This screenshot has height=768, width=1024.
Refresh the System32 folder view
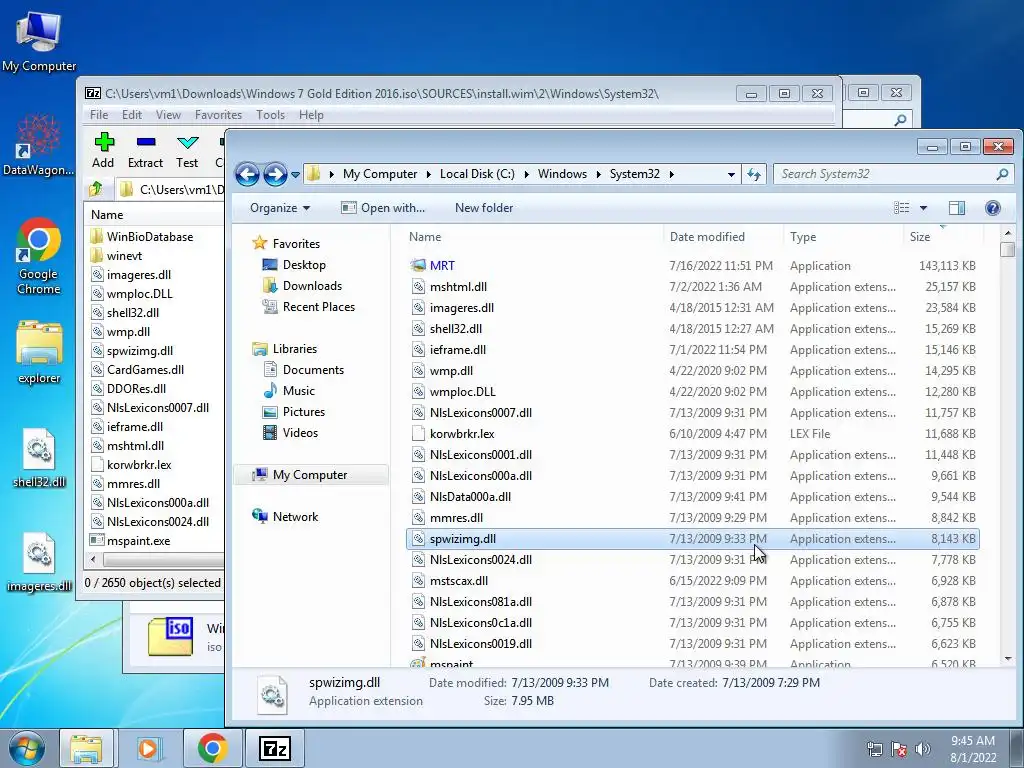click(x=754, y=174)
